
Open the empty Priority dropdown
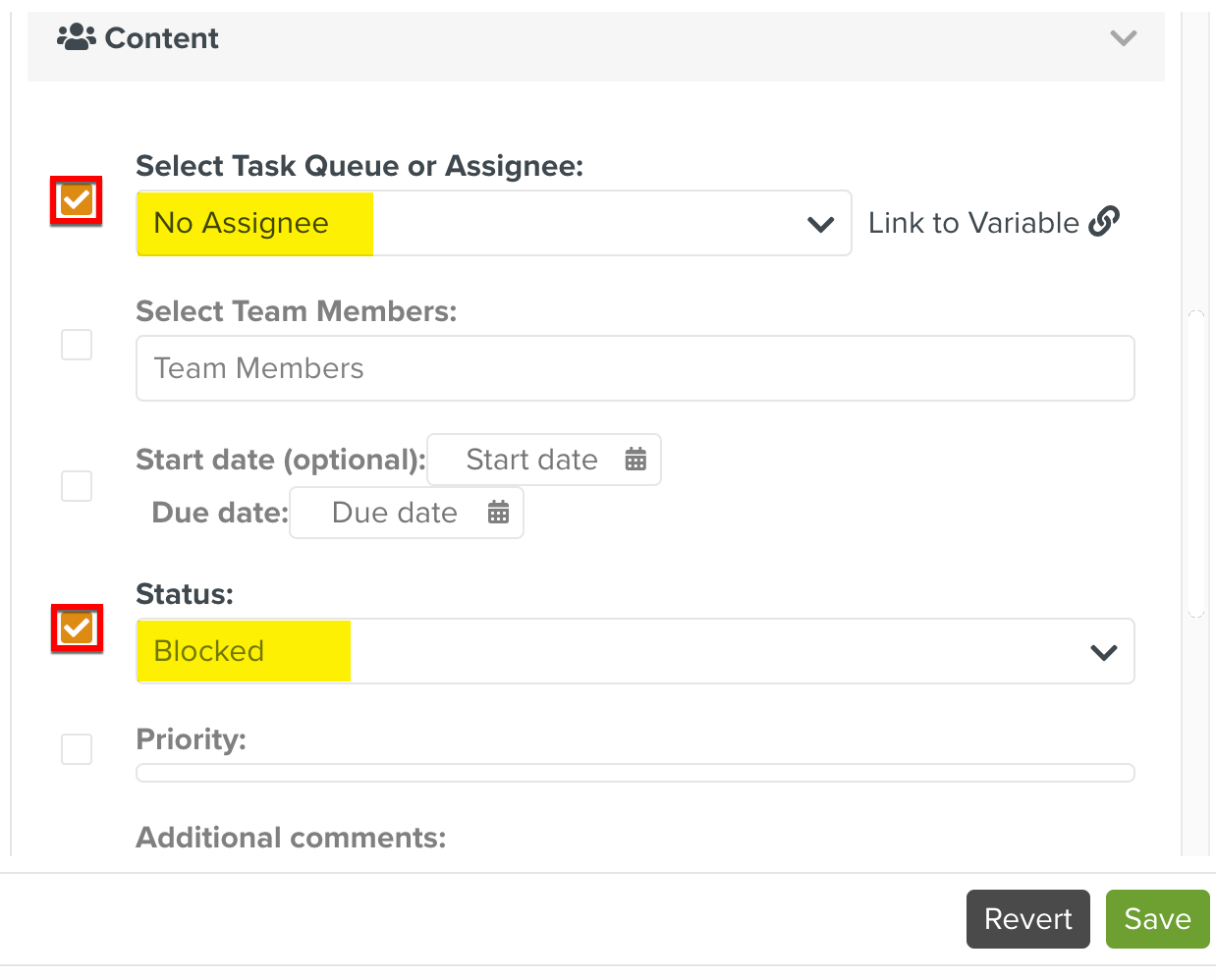(635, 773)
